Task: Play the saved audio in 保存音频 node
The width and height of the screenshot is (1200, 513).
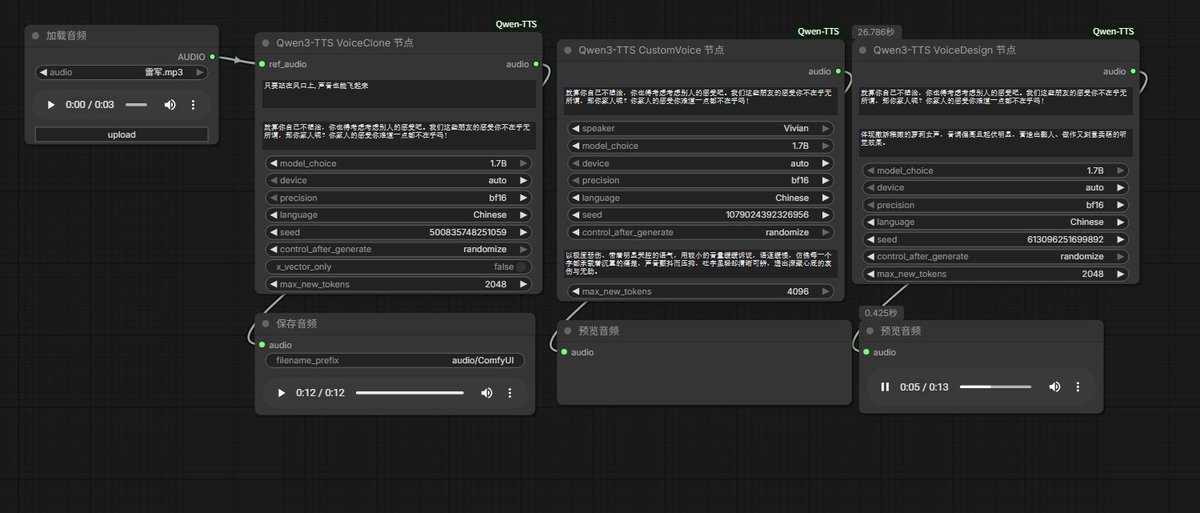Action: 282,393
